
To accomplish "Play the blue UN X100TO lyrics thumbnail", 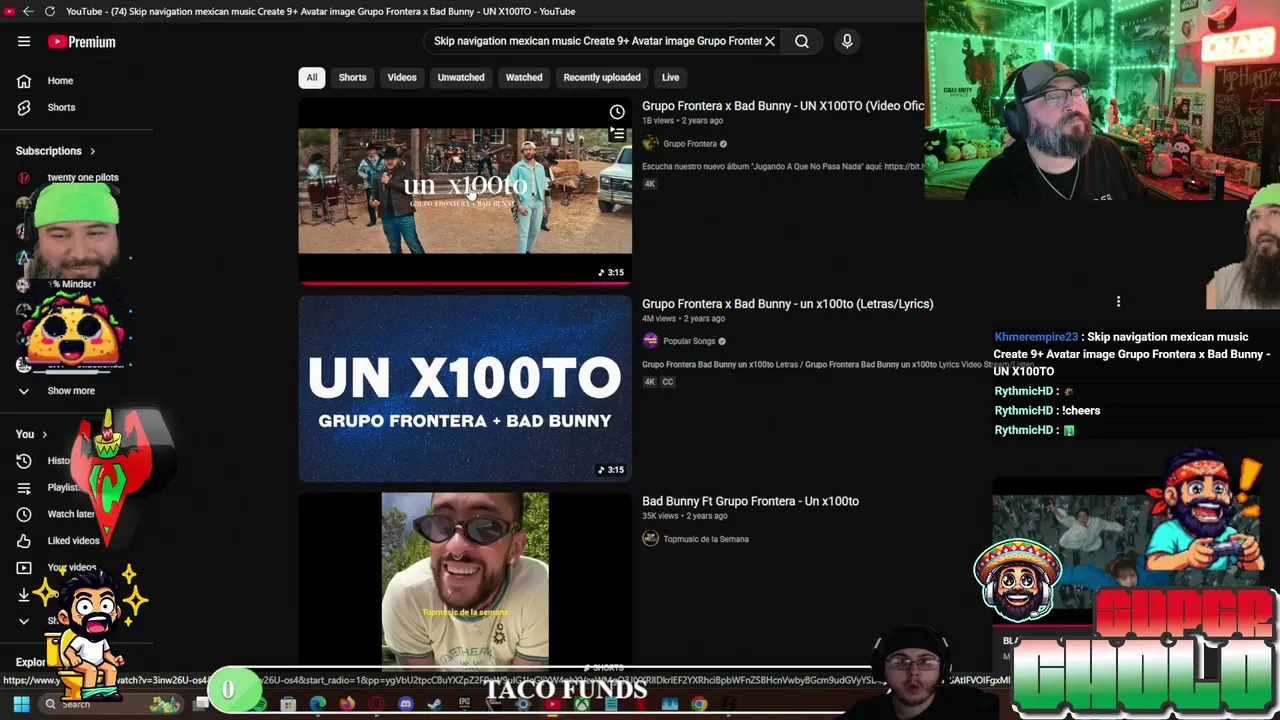I will [465, 389].
